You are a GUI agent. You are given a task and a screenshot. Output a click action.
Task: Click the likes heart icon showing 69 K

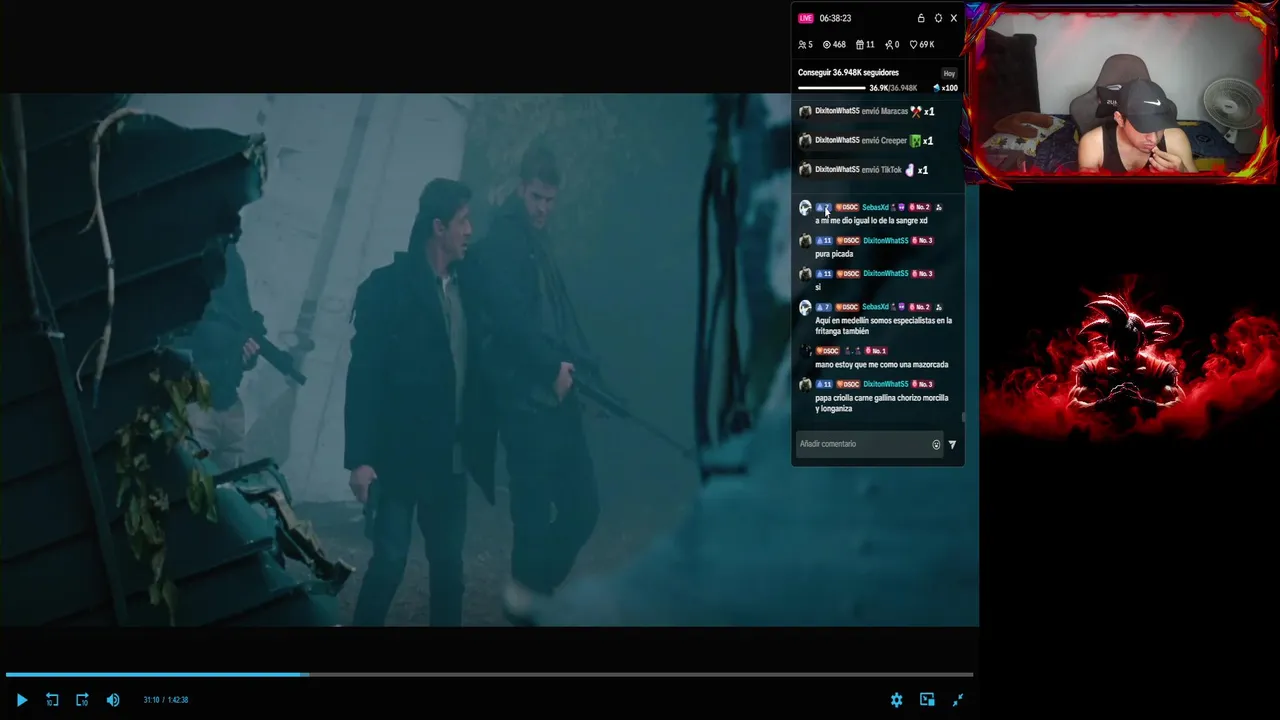tap(913, 45)
